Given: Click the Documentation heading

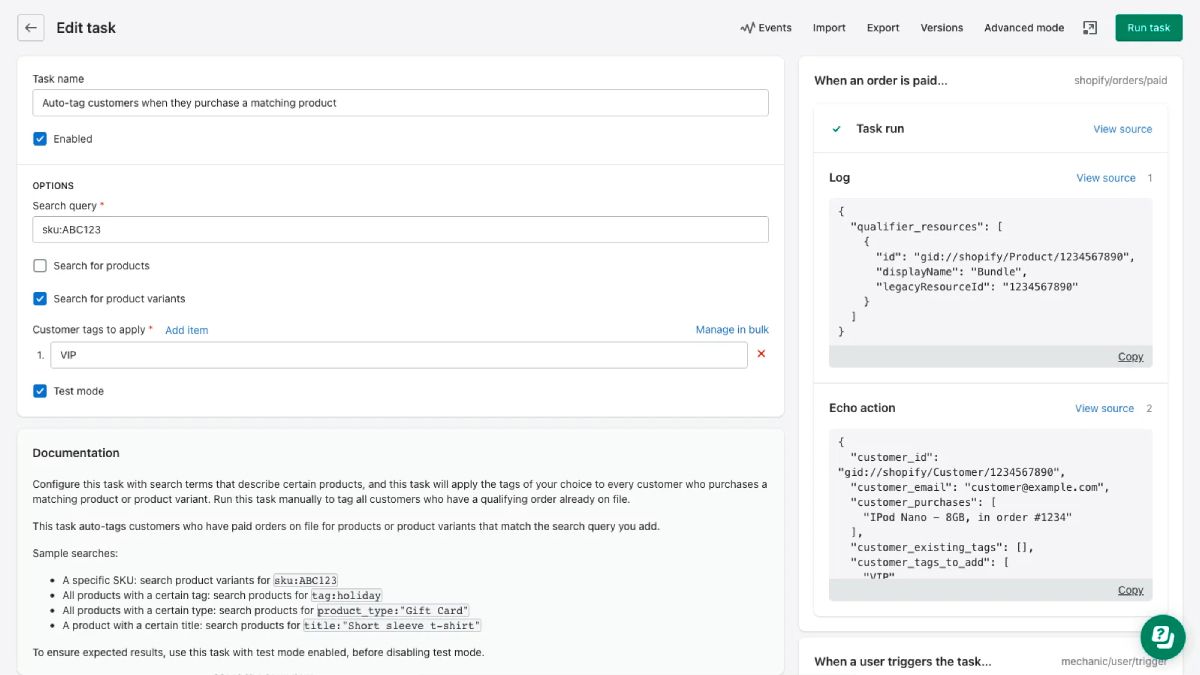Looking at the screenshot, I should click(76, 453).
